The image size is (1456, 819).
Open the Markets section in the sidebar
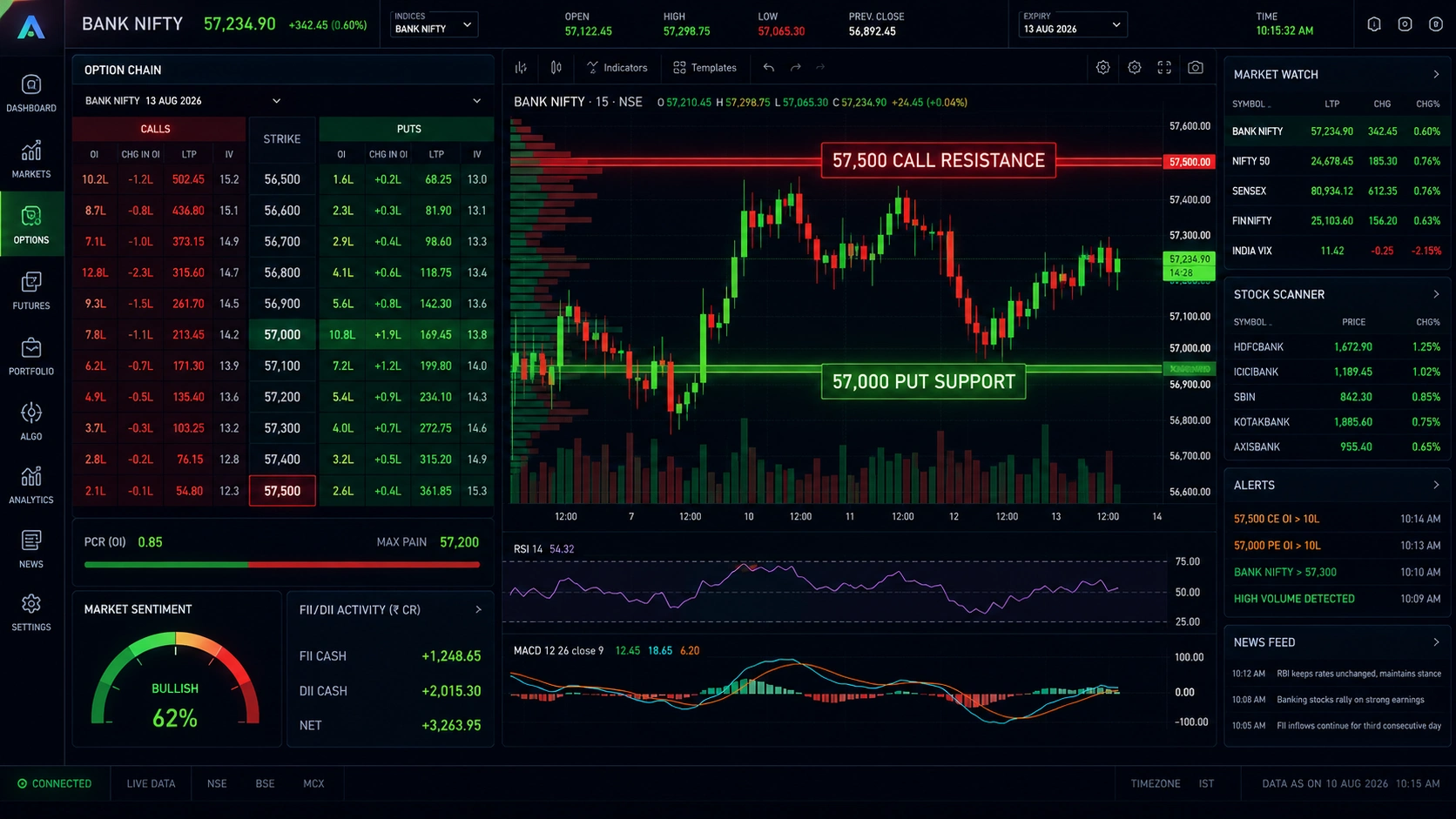(x=31, y=159)
